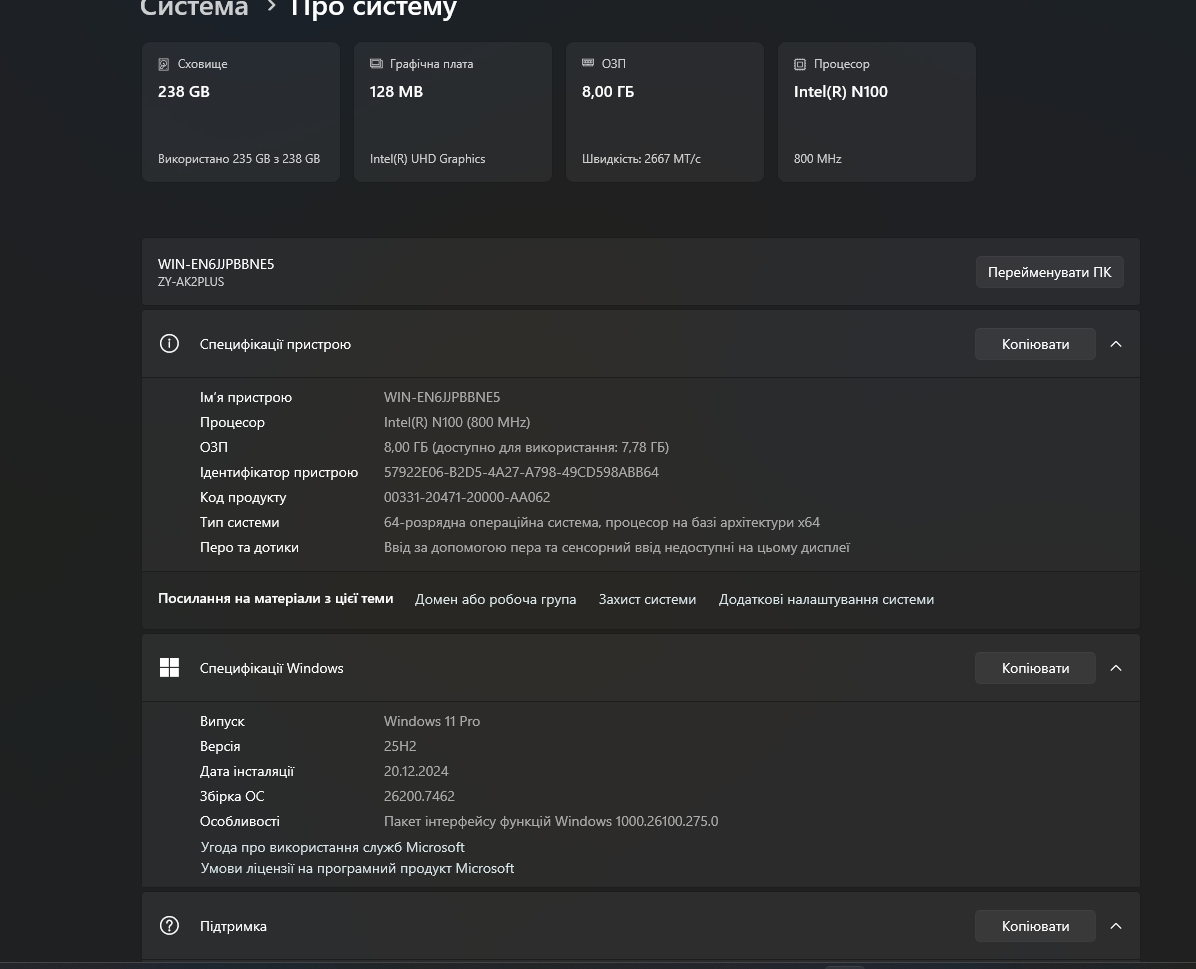Open Додаткові налаштування системи link
The width and height of the screenshot is (1196, 969).
pyautogui.click(x=826, y=599)
